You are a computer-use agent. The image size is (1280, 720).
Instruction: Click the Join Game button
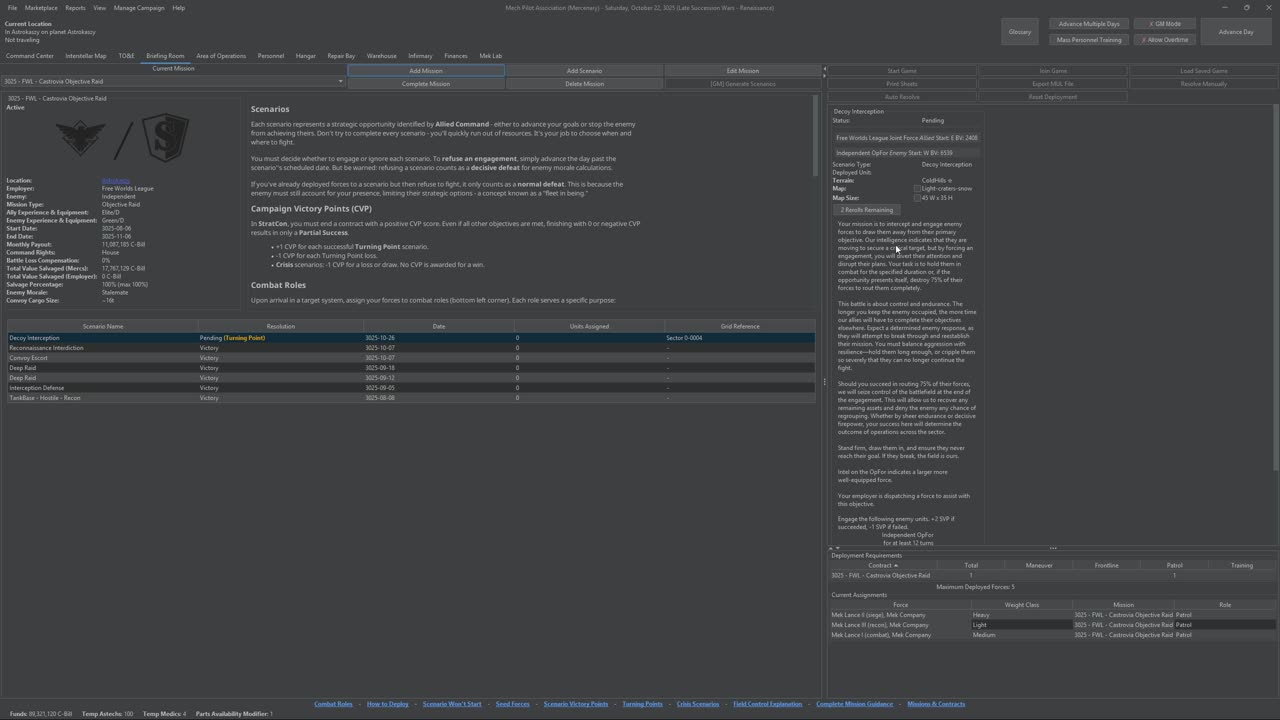[1053, 71]
